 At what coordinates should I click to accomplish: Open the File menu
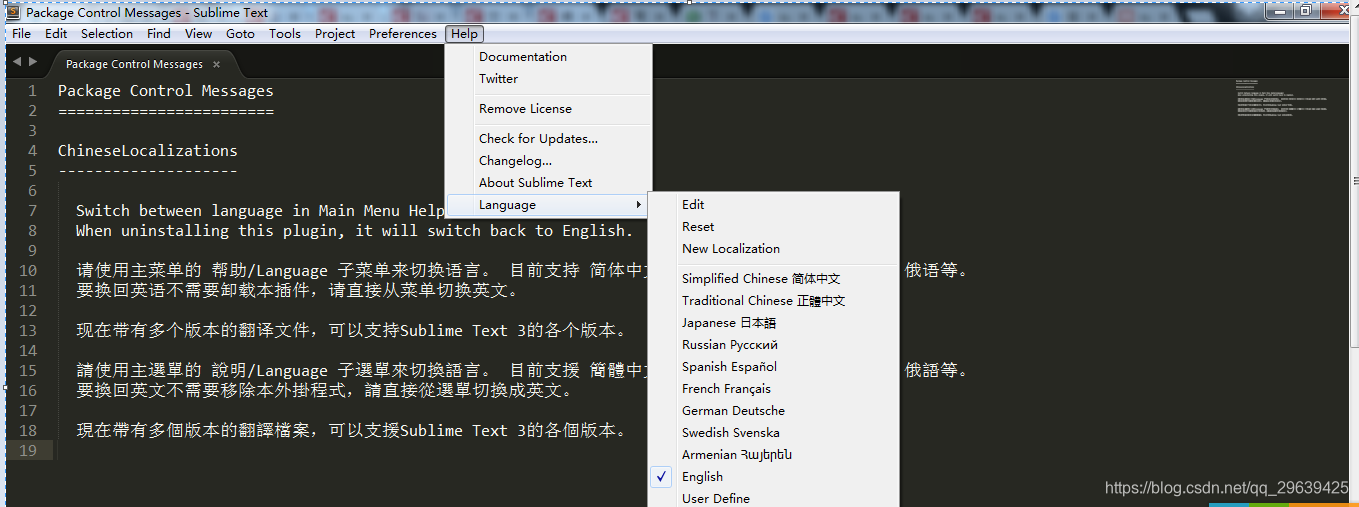click(21, 34)
